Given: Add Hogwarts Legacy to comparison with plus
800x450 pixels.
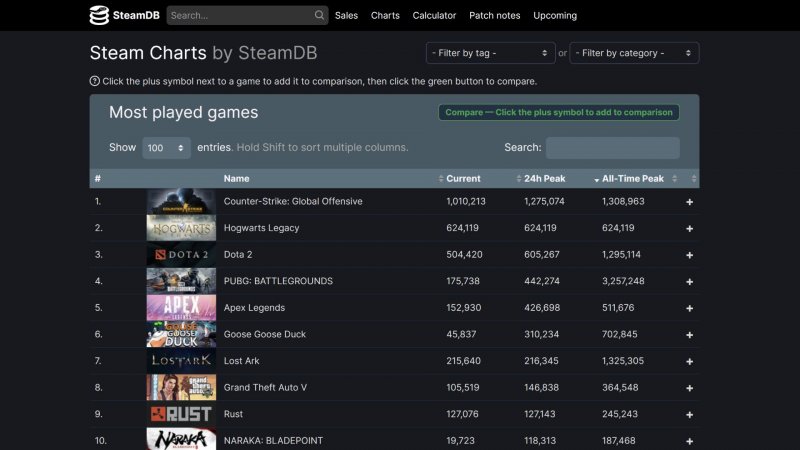Looking at the screenshot, I should coord(689,229).
